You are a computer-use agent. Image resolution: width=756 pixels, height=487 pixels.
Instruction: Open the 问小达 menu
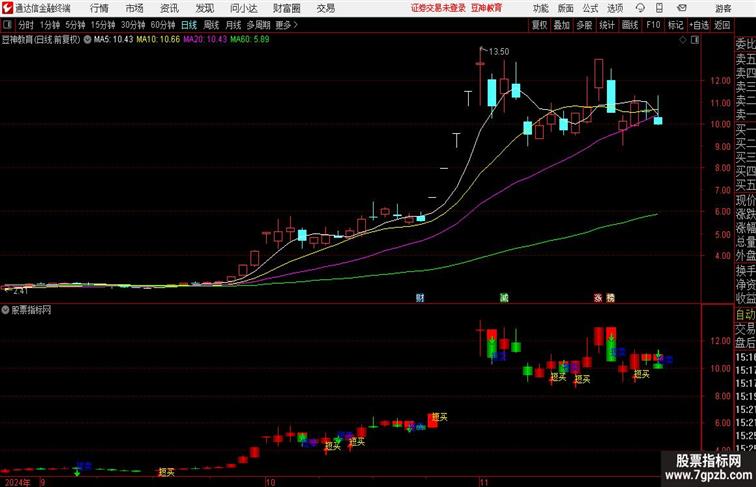tap(244, 8)
